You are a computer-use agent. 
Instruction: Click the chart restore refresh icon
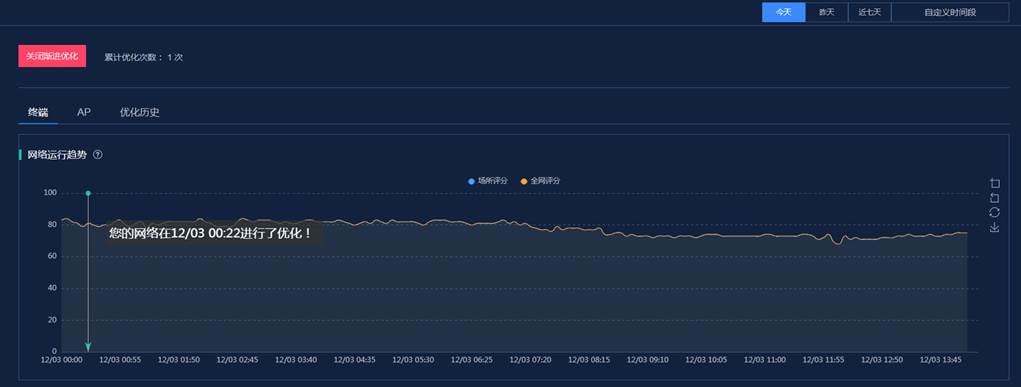pyautogui.click(x=994, y=212)
